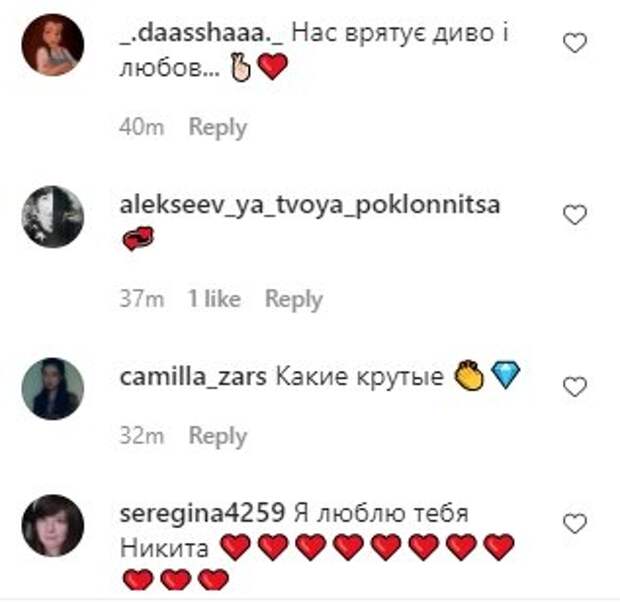Like alekseev_ya_tvoya_poklonnitsa's comment with heart icon
Screen dimensions: 620x602
575,215
